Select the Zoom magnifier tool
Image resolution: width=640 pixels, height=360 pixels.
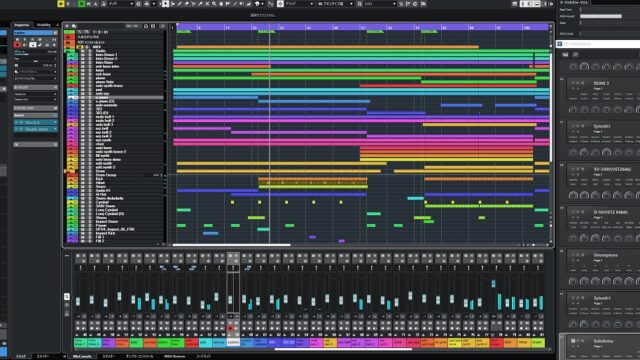[x=214, y=4]
